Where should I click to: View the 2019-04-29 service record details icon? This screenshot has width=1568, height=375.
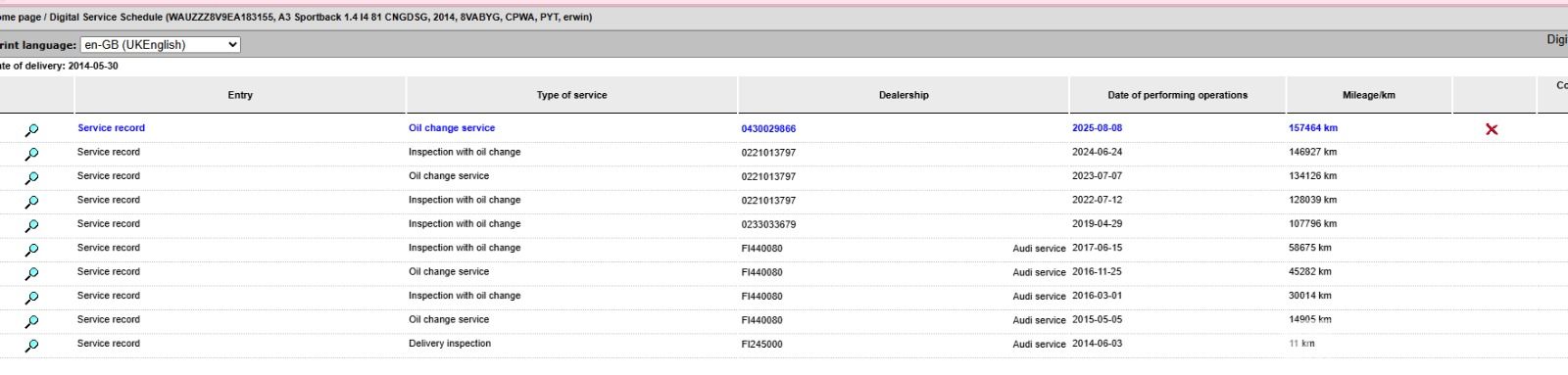pyautogui.click(x=31, y=225)
